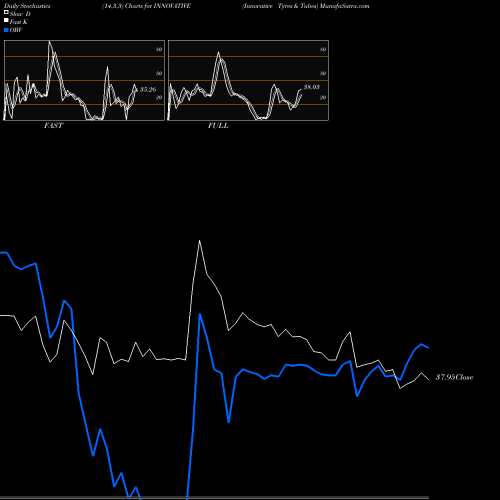This screenshot has height=500, width=500.
Task: Click the 35.26 value in the FAST chart
Action: (x=148, y=89)
